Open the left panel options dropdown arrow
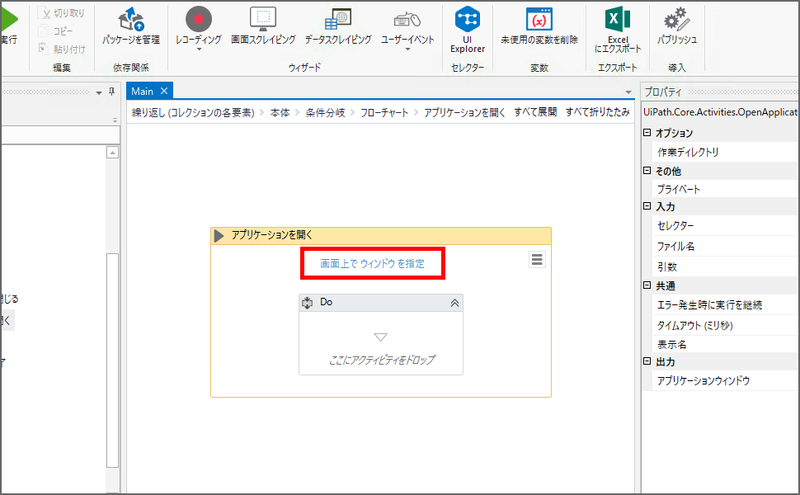800x495 pixels. coord(99,93)
